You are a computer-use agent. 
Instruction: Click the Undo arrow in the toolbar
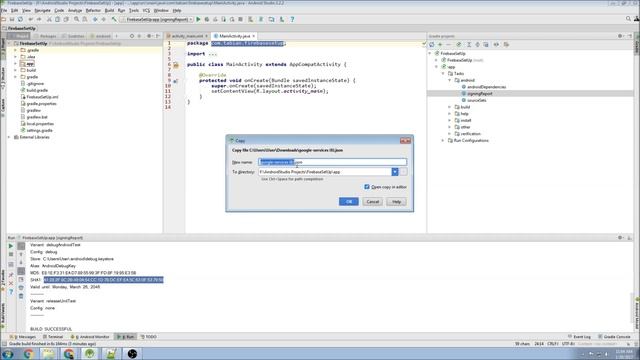[x=31, y=19]
